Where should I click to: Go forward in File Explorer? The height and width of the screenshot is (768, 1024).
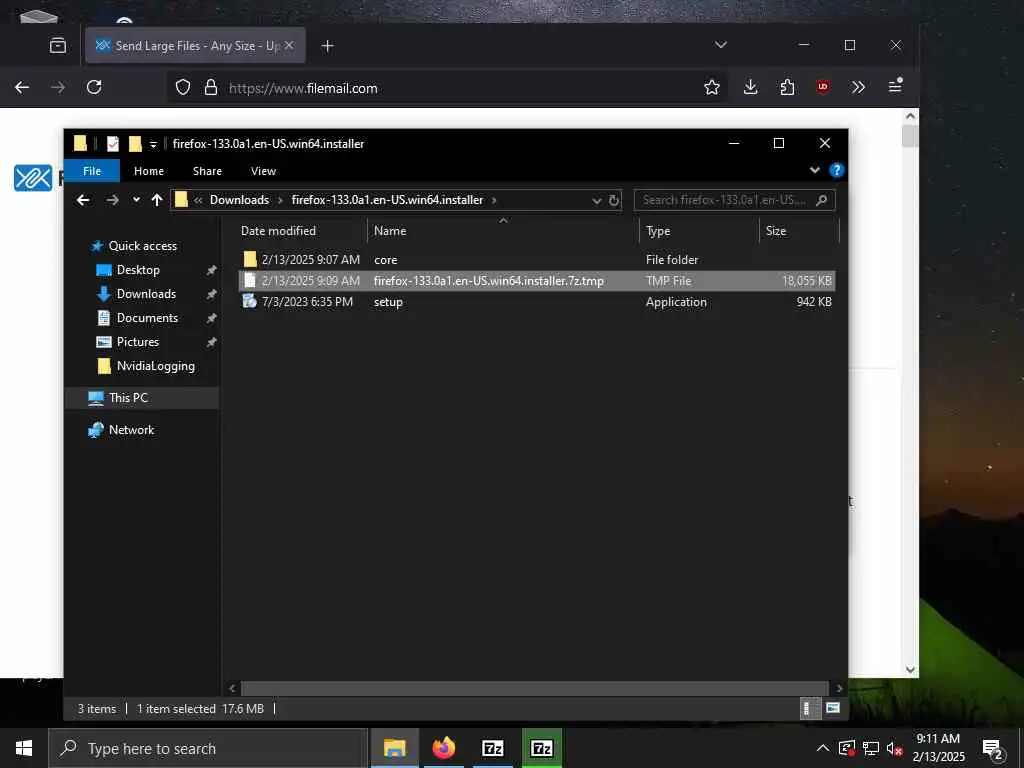[x=112, y=200]
